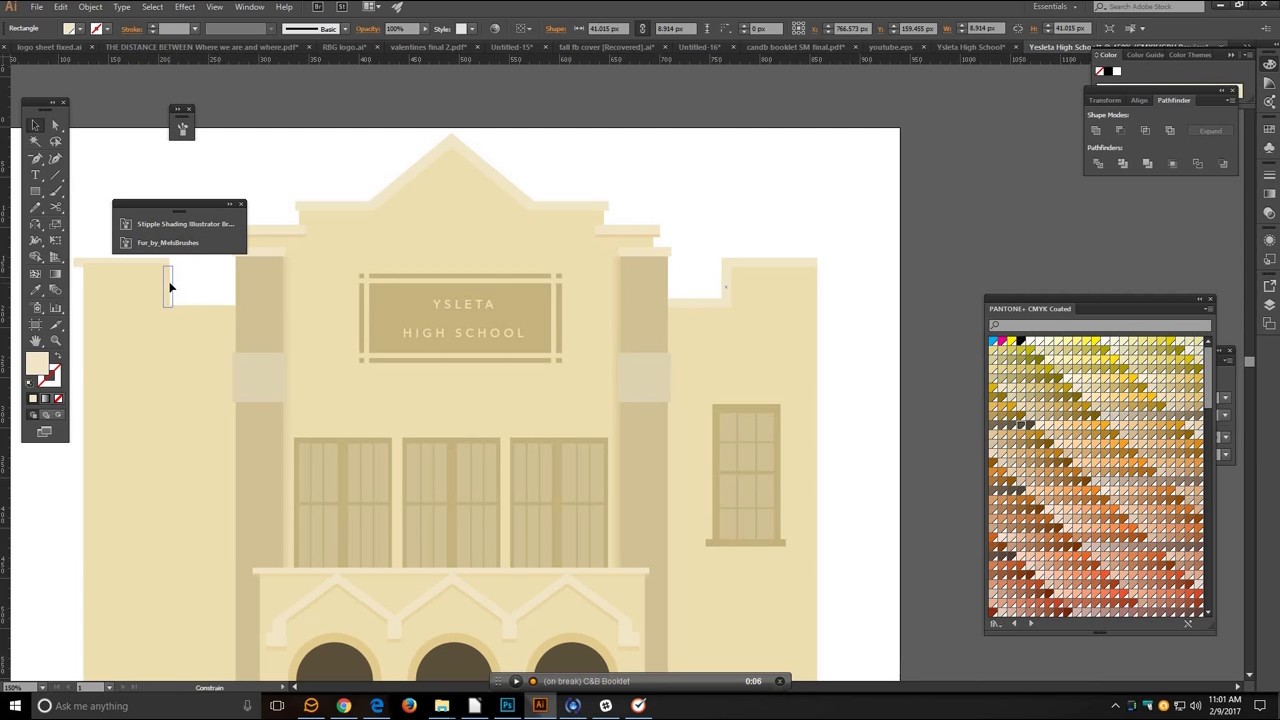Viewport: 1280px width, 720px height.
Task: Select the Scissors tool
Action: [x=56, y=207]
